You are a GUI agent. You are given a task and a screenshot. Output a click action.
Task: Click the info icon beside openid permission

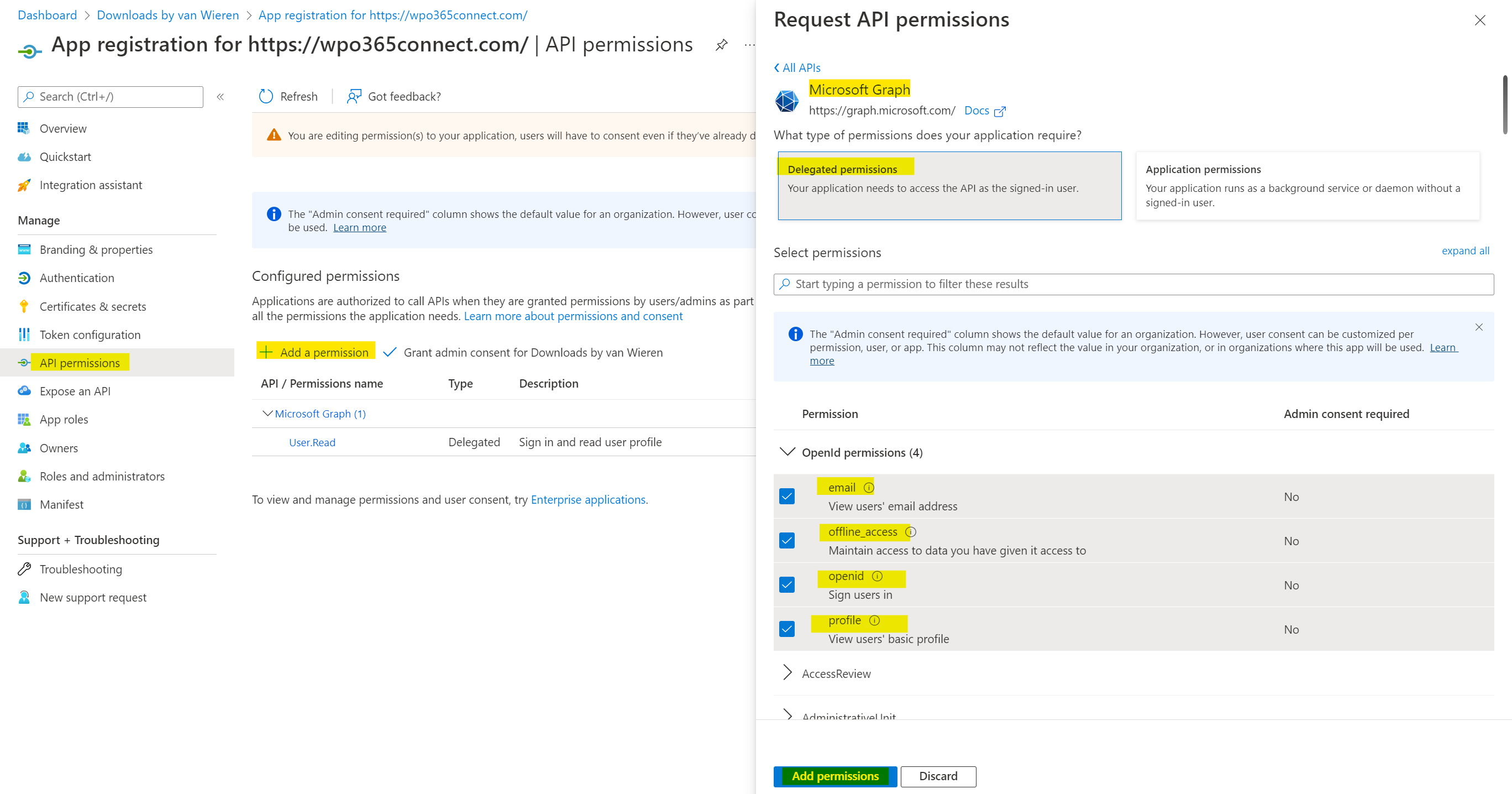(x=877, y=576)
